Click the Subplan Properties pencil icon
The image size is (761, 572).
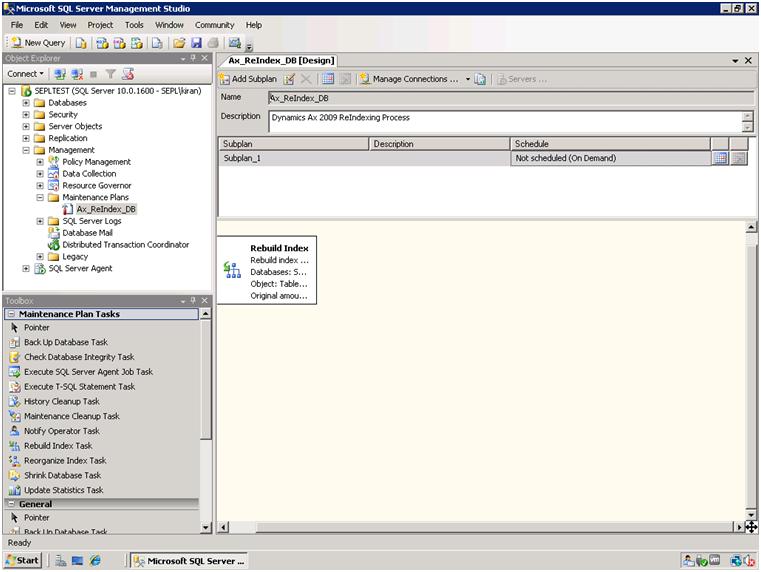click(289, 79)
